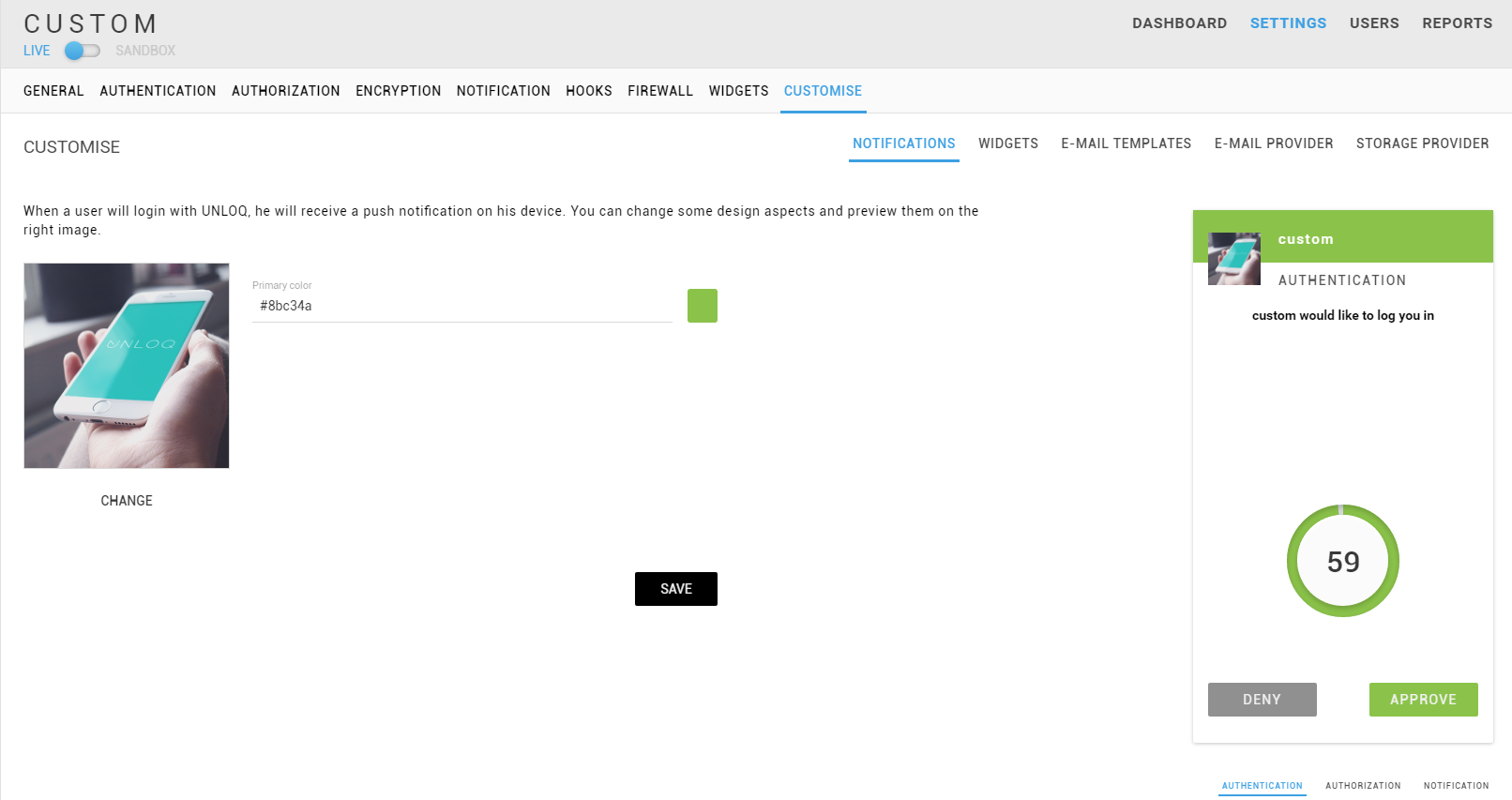Select the Customise tab
The width and height of the screenshot is (1512, 800).
823,91
